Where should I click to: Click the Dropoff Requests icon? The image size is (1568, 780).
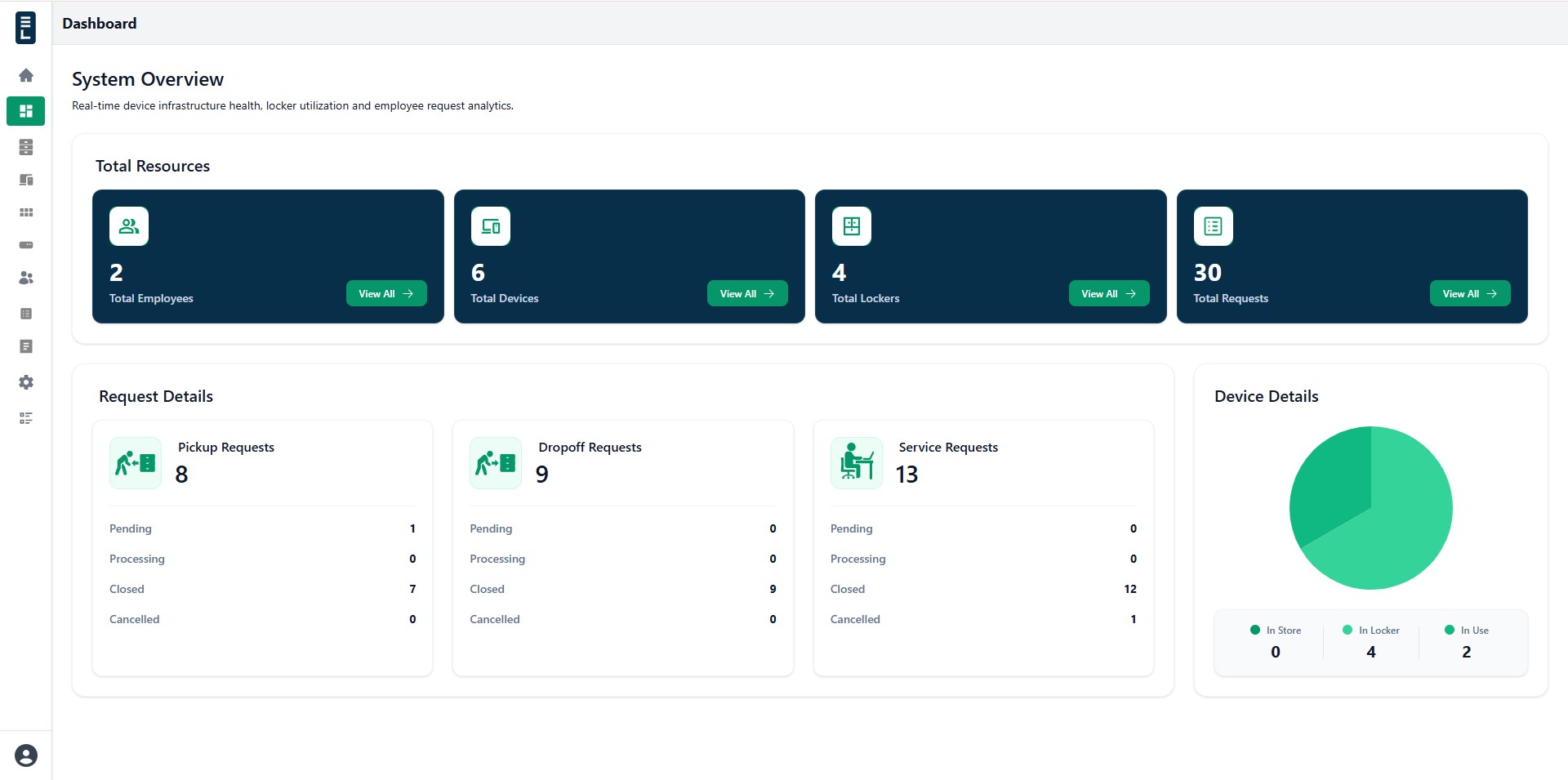pyautogui.click(x=496, y=463)
